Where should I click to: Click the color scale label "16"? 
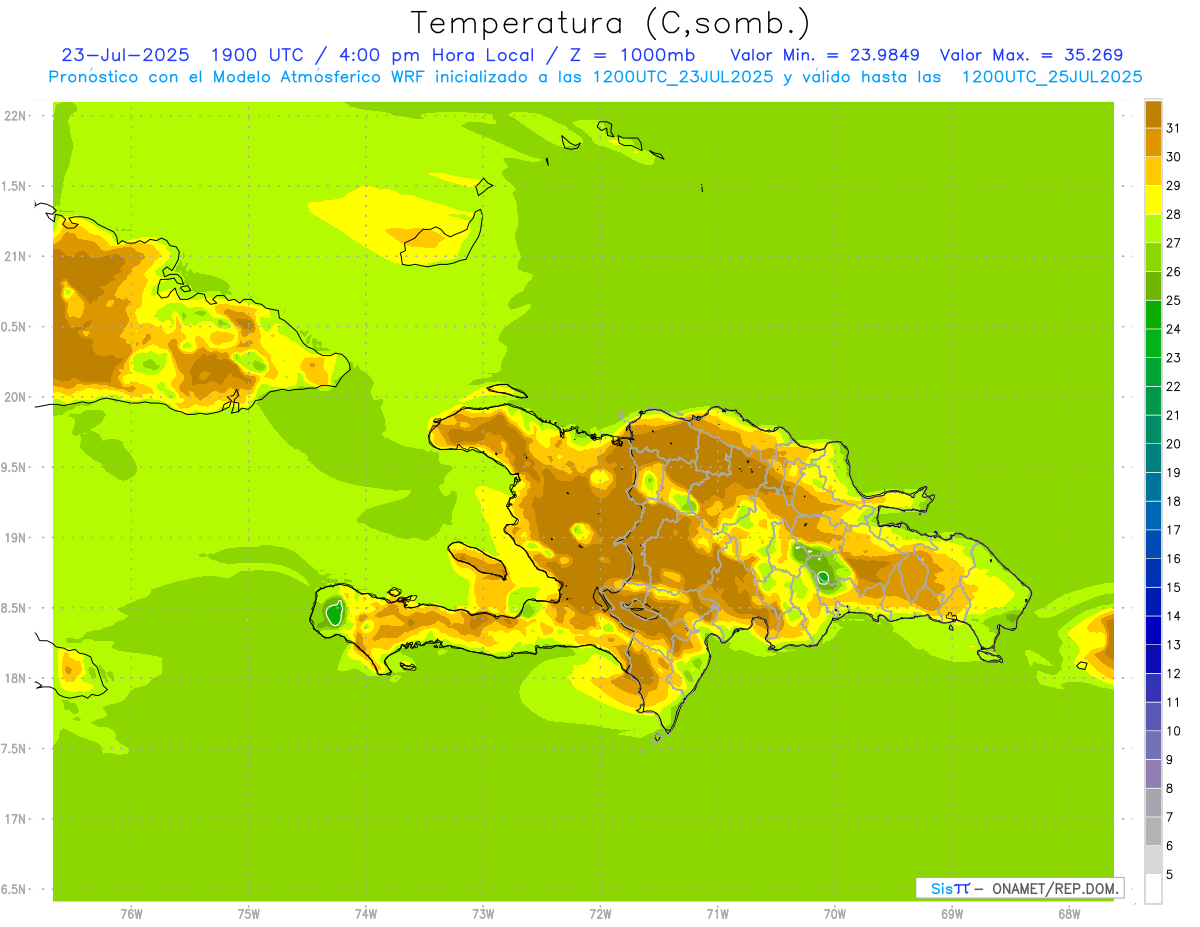pyautogui.click(x=1173, y=559)
